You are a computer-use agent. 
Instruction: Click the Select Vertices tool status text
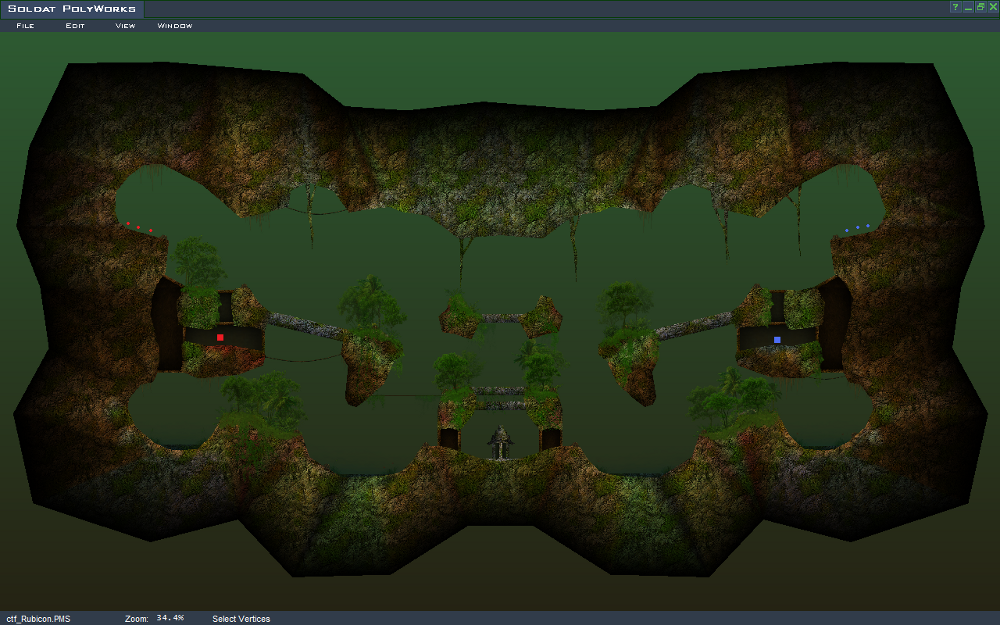click(x=241, y=619)
